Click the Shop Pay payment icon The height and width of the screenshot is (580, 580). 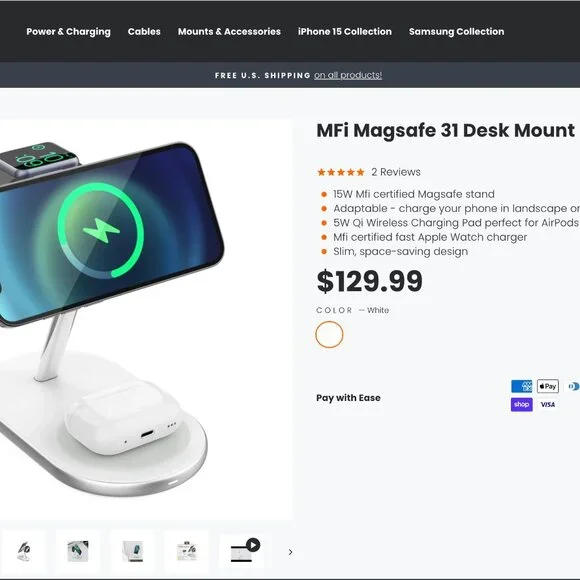click(x=521, y=404)
